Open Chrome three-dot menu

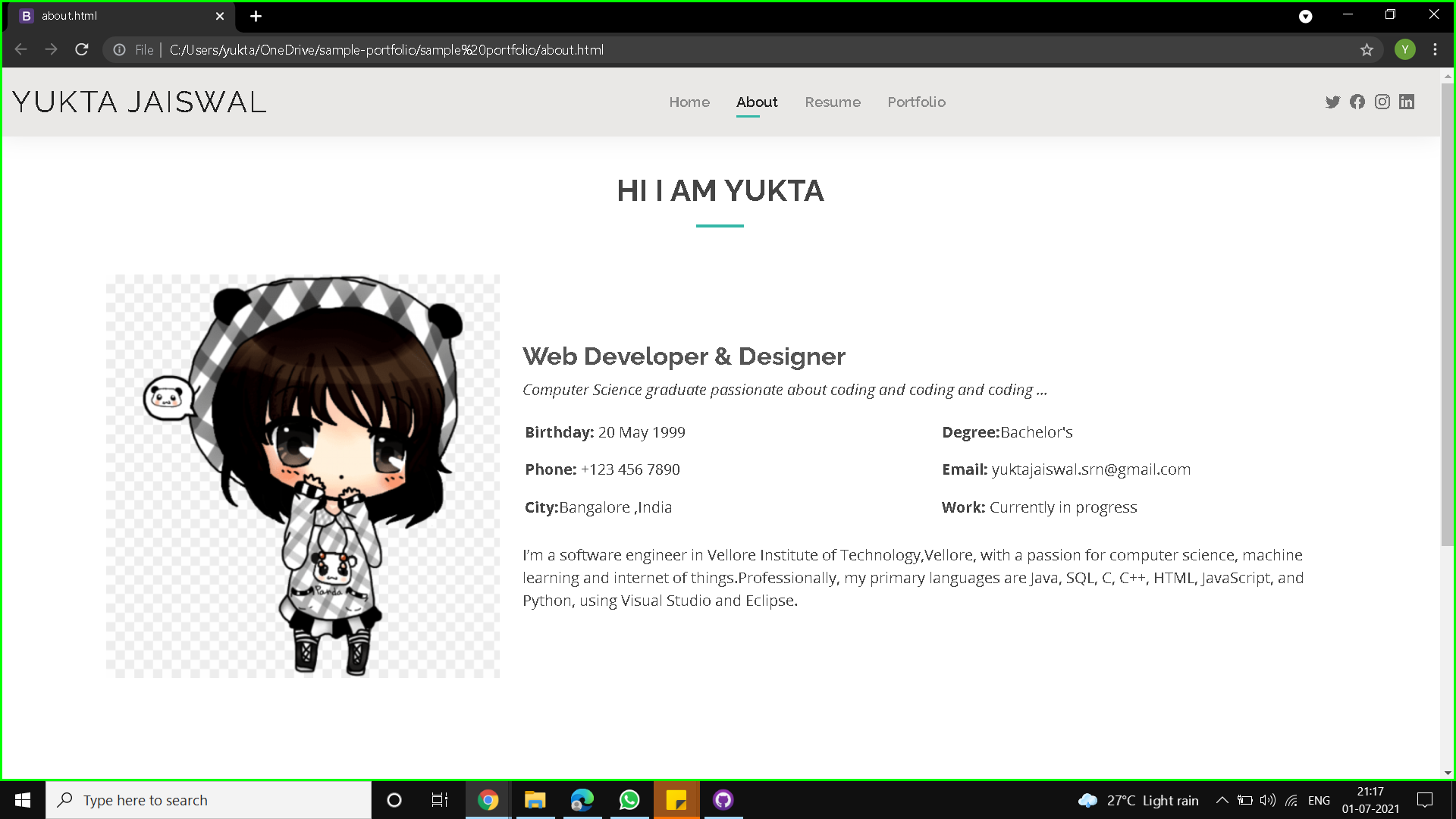(1435, 50)
